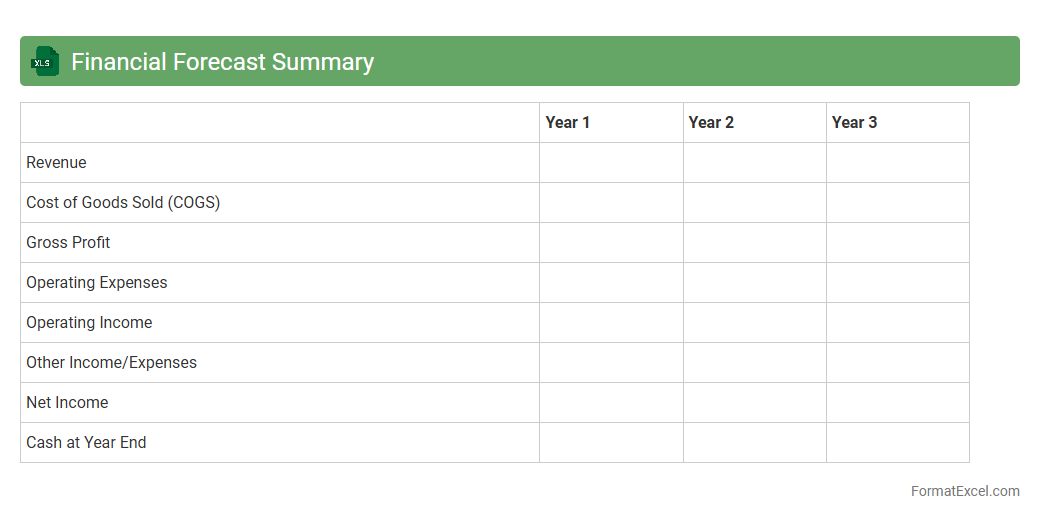Select the Year 3 column header
This screenshot has height=520, width=1040.
coord(854,122)
